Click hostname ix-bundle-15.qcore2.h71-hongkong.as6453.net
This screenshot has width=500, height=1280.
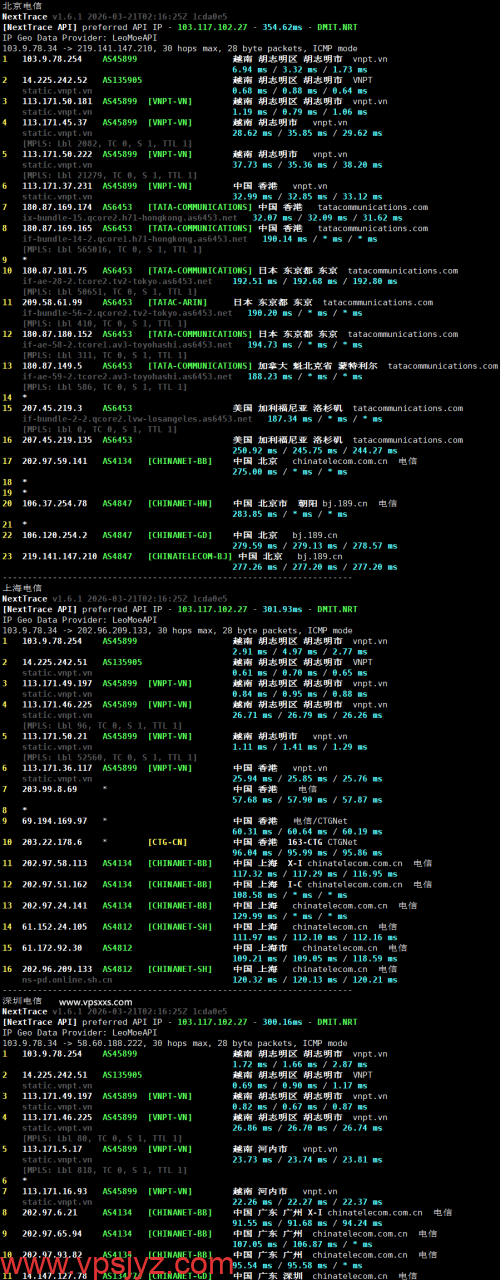[x=132, y=217]
